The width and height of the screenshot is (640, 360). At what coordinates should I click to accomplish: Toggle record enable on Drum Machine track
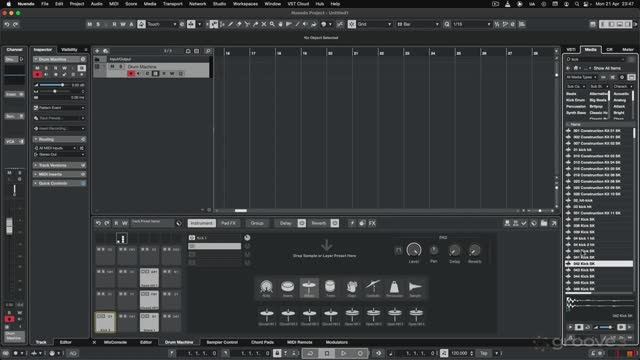[x=131, y=74]
